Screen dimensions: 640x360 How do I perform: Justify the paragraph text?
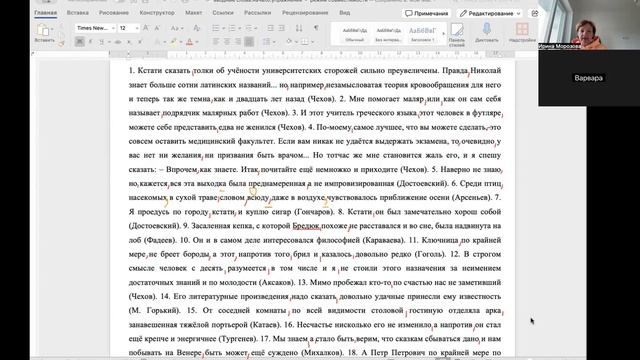(249, 42)
